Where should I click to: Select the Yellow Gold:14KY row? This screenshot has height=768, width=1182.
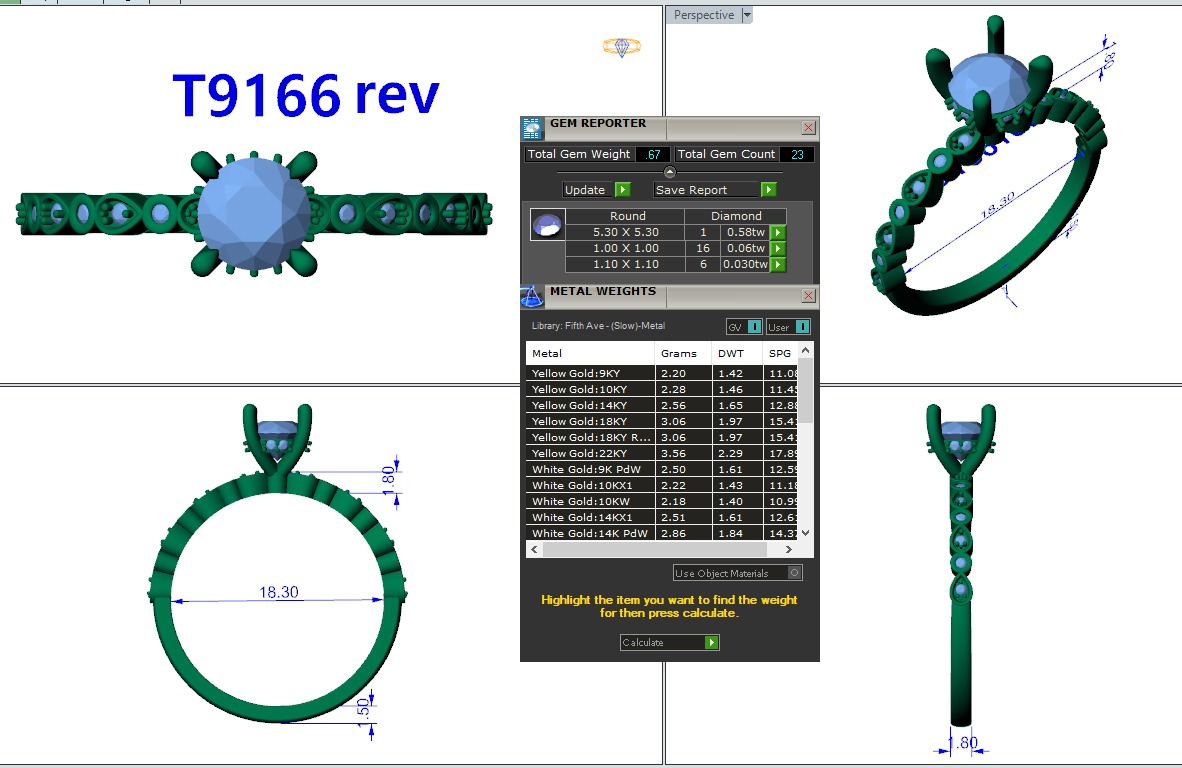click(590, 405)
